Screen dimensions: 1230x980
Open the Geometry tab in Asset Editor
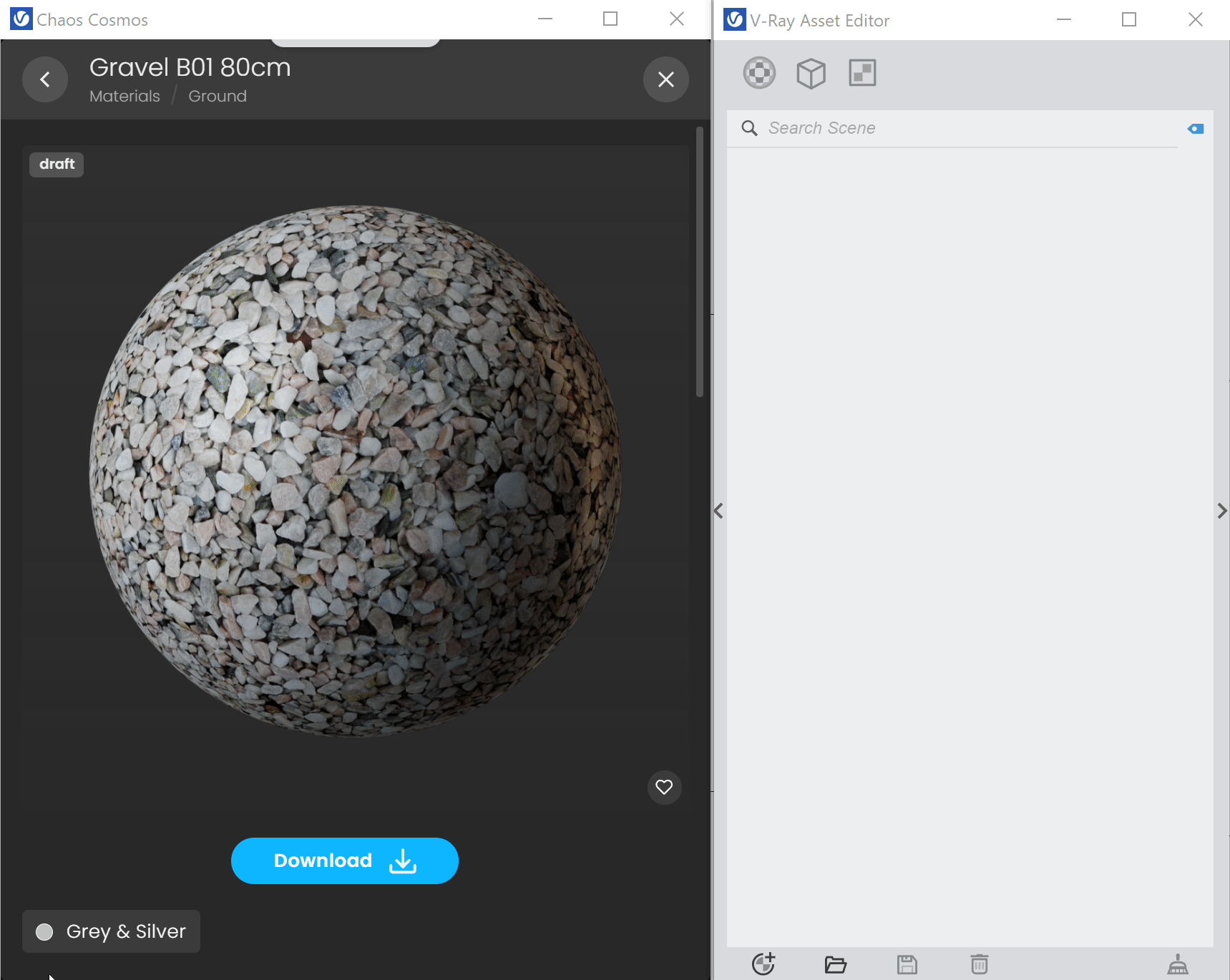pos(811,73)
